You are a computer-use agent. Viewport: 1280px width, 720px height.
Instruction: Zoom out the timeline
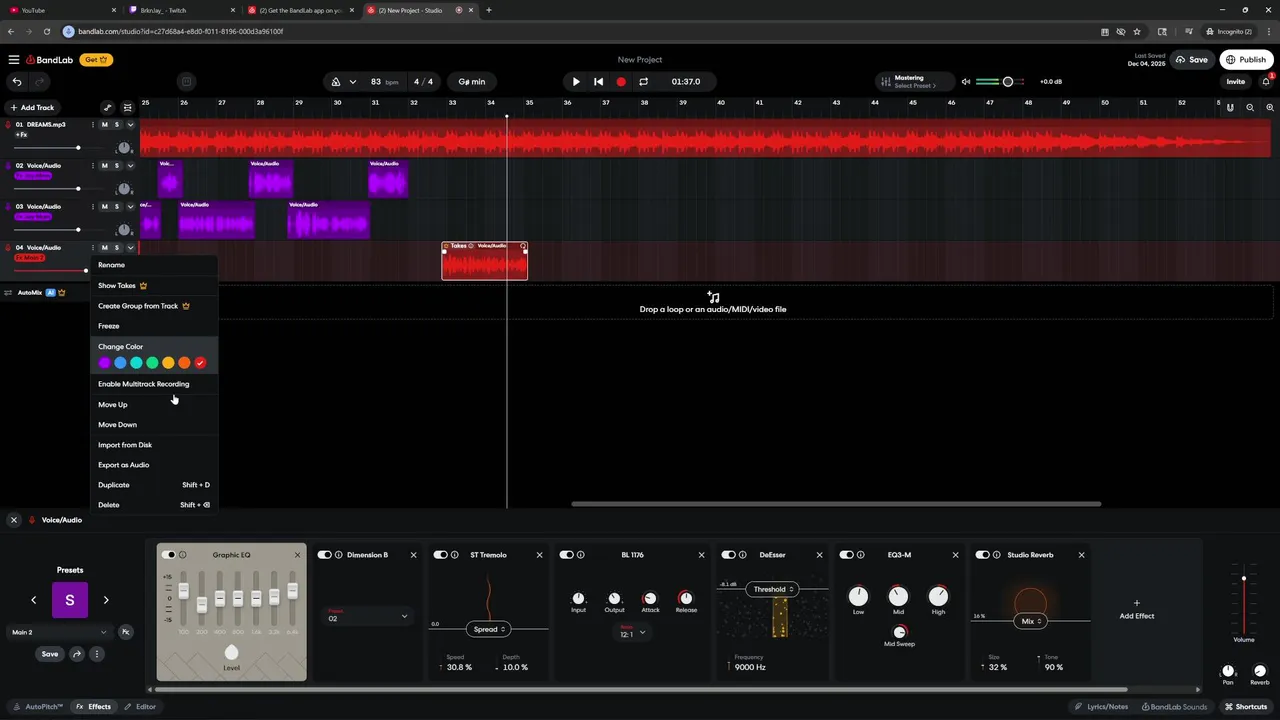[x=1250, y=107]
